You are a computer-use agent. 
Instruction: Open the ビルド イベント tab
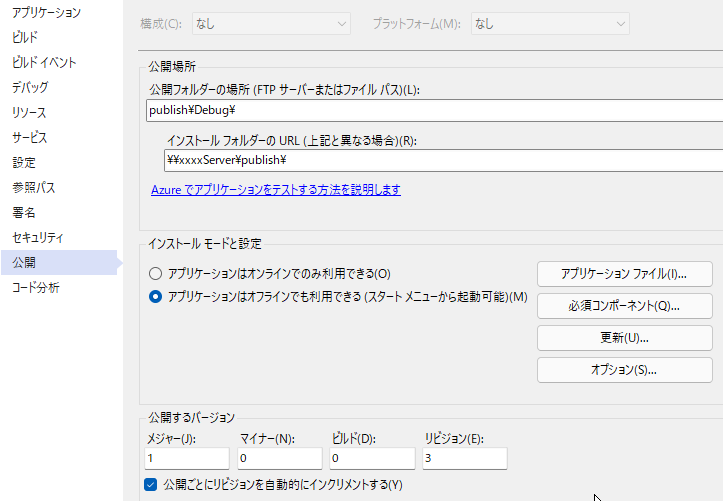(x=44, y=62)
